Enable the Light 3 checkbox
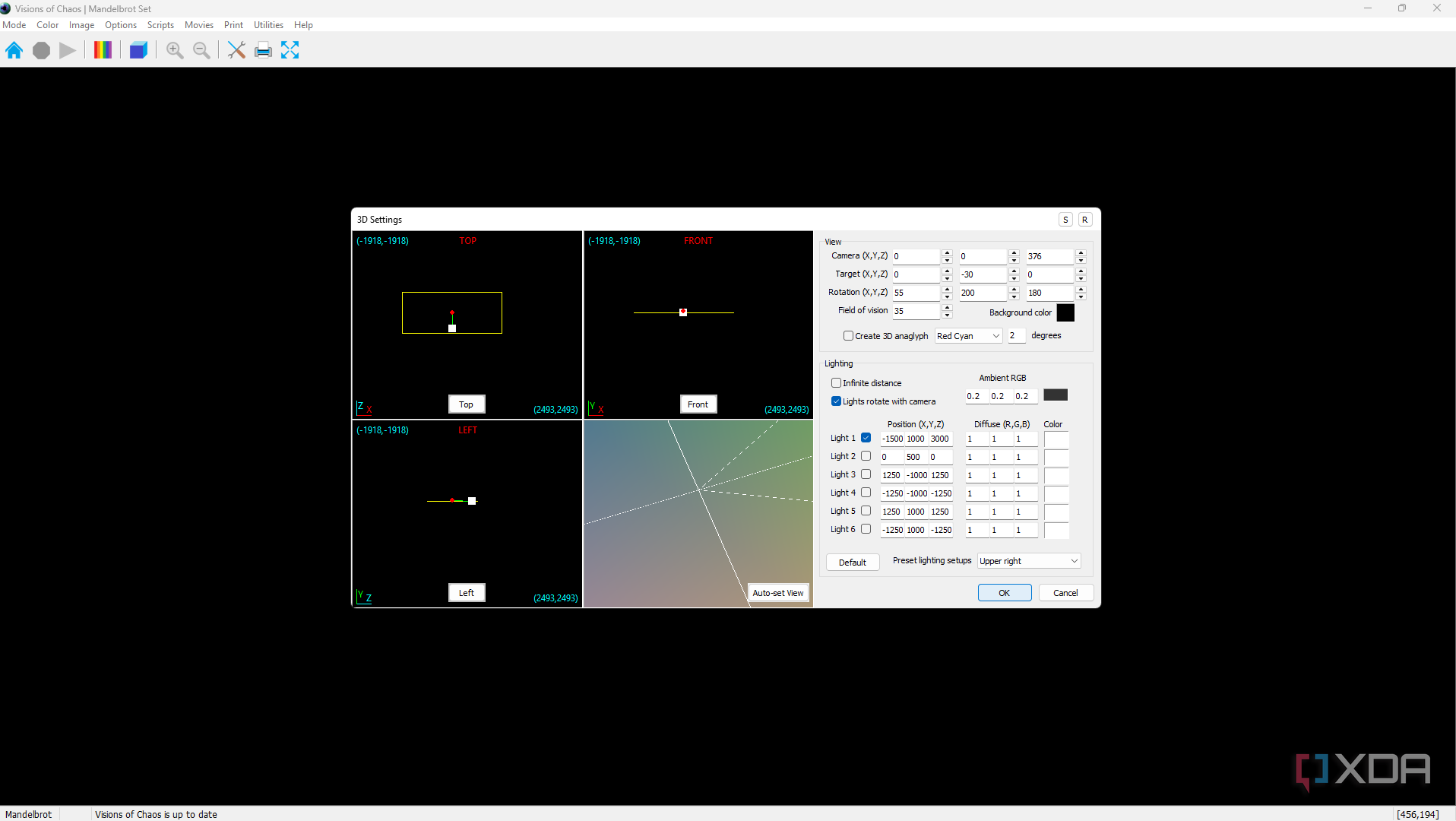The image size is (1456, 821). click(x=866, y=474)
